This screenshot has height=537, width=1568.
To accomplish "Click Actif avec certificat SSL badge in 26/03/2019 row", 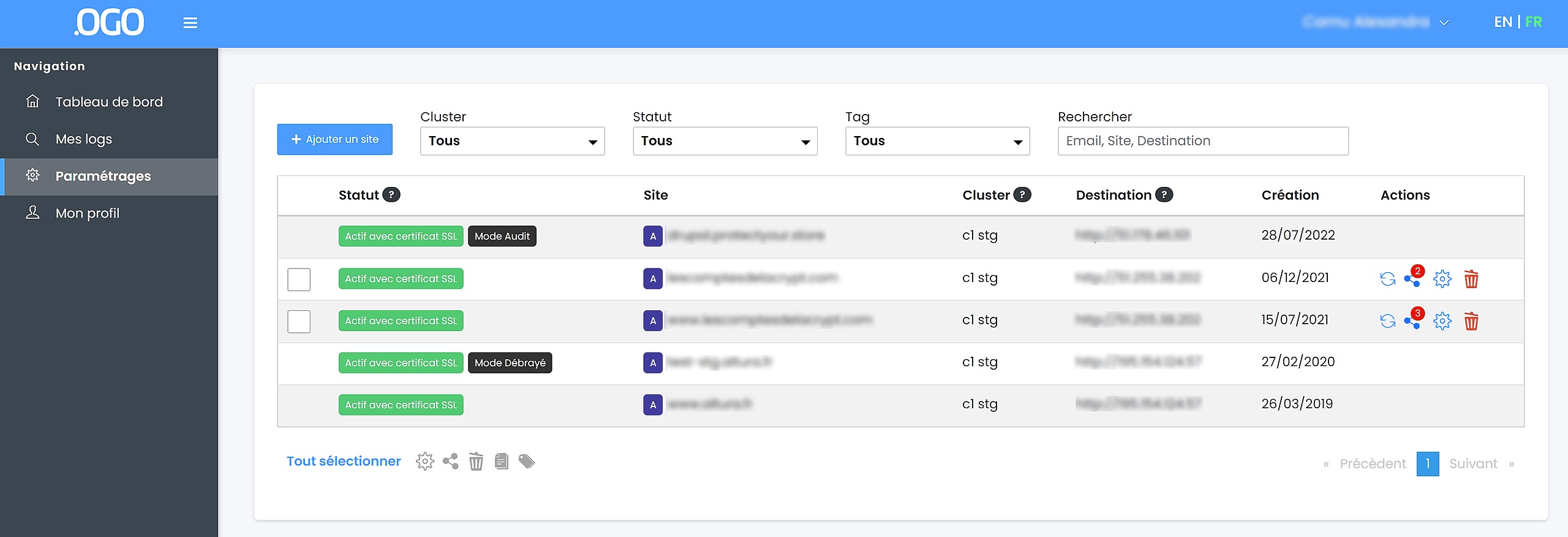I will [x=401, y=405].
